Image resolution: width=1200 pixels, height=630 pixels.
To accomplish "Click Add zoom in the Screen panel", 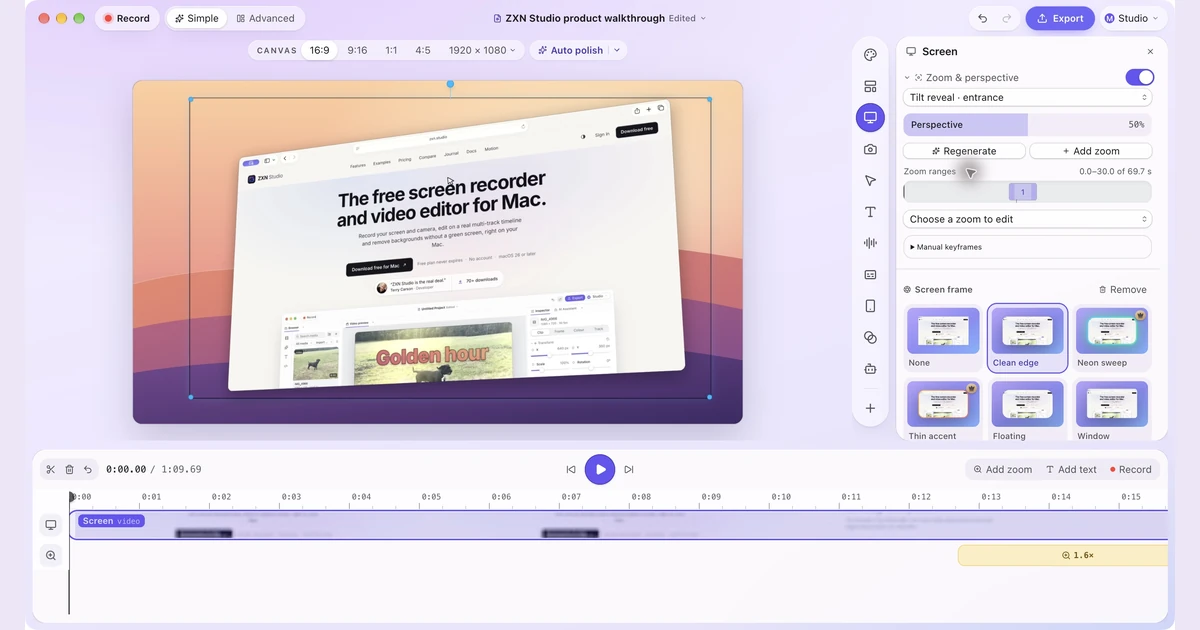I will [x=1091, y=151].
